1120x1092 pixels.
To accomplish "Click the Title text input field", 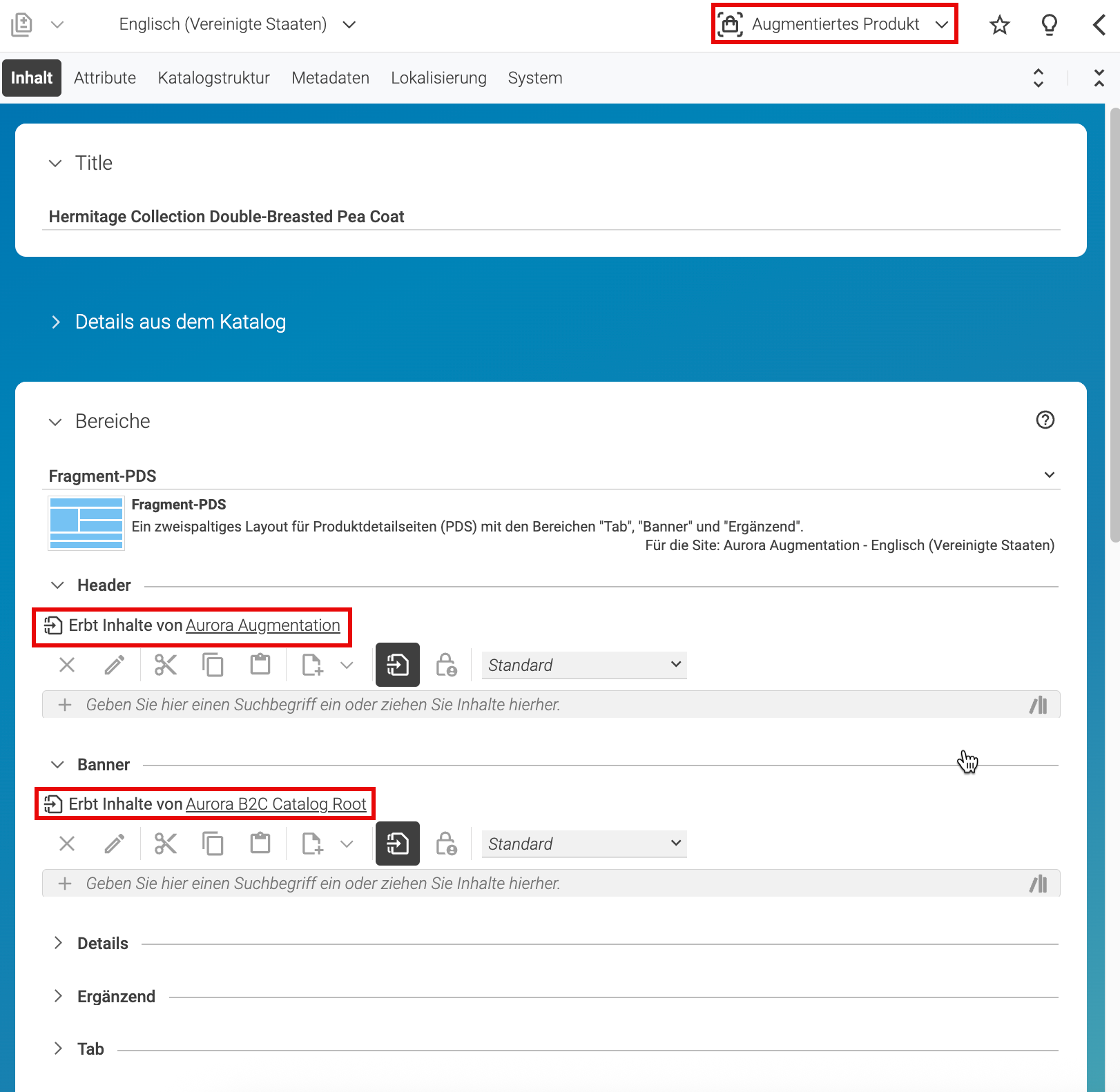I will [551, 217].
